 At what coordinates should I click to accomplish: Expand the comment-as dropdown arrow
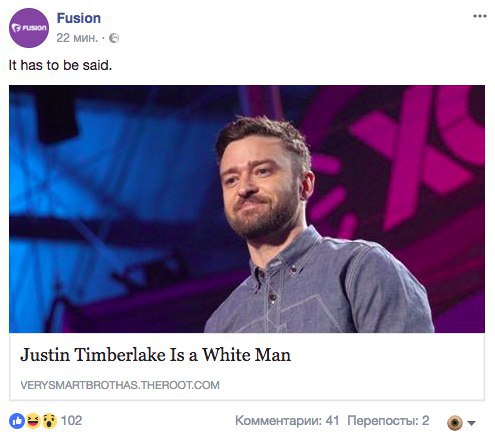tap(471, 423)
